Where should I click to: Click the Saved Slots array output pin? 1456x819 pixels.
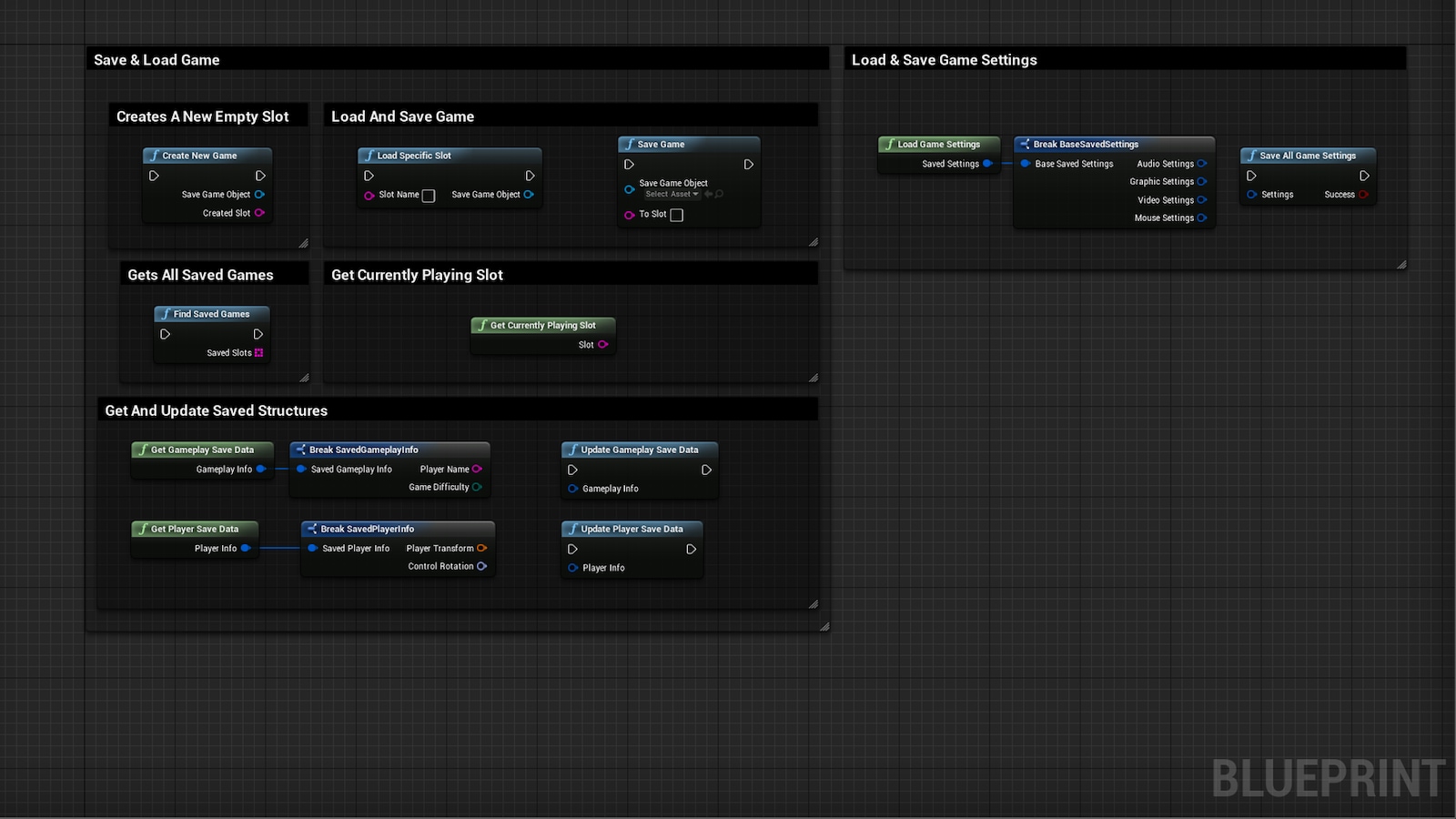pos(258,353)
